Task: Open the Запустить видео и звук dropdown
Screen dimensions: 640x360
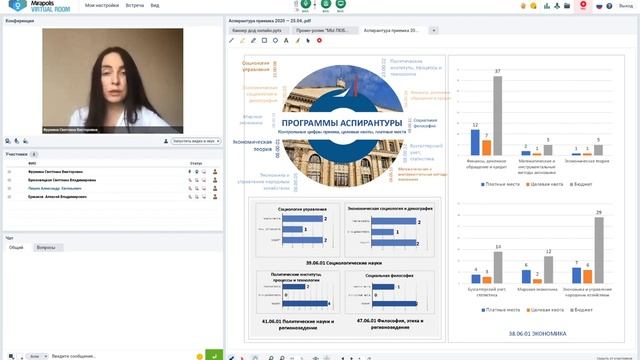Action: [196, 141]
